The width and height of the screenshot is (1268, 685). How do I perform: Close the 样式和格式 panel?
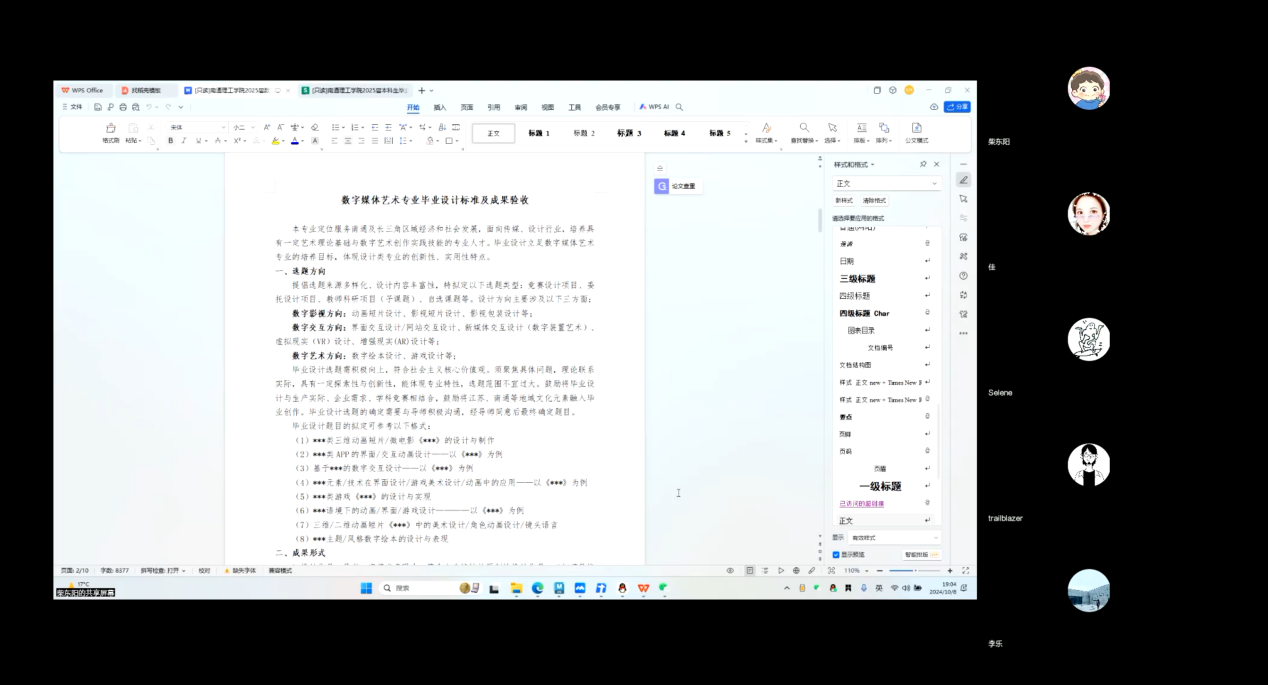click(937, 164)
